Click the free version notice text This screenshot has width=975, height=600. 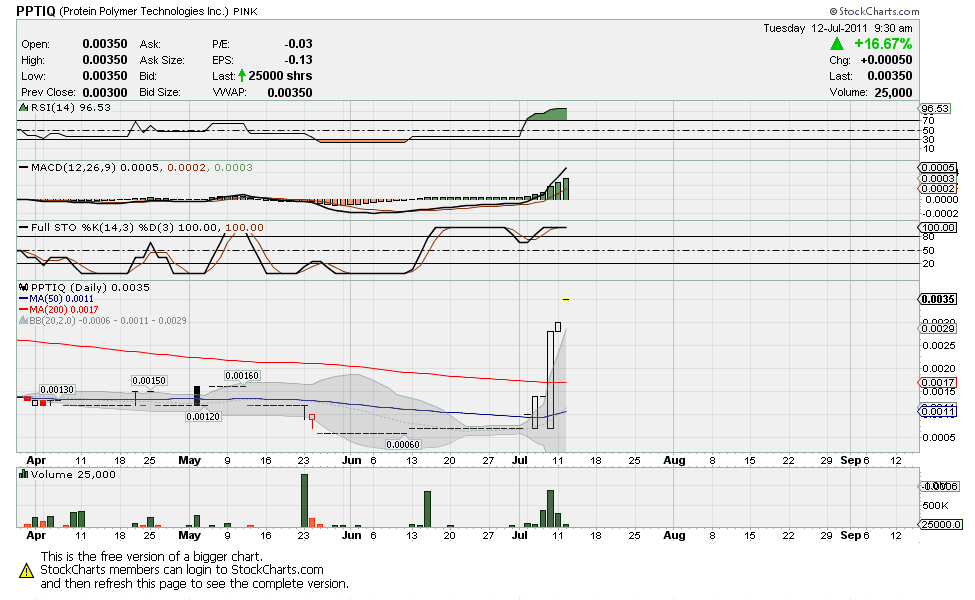coord(195,570)
